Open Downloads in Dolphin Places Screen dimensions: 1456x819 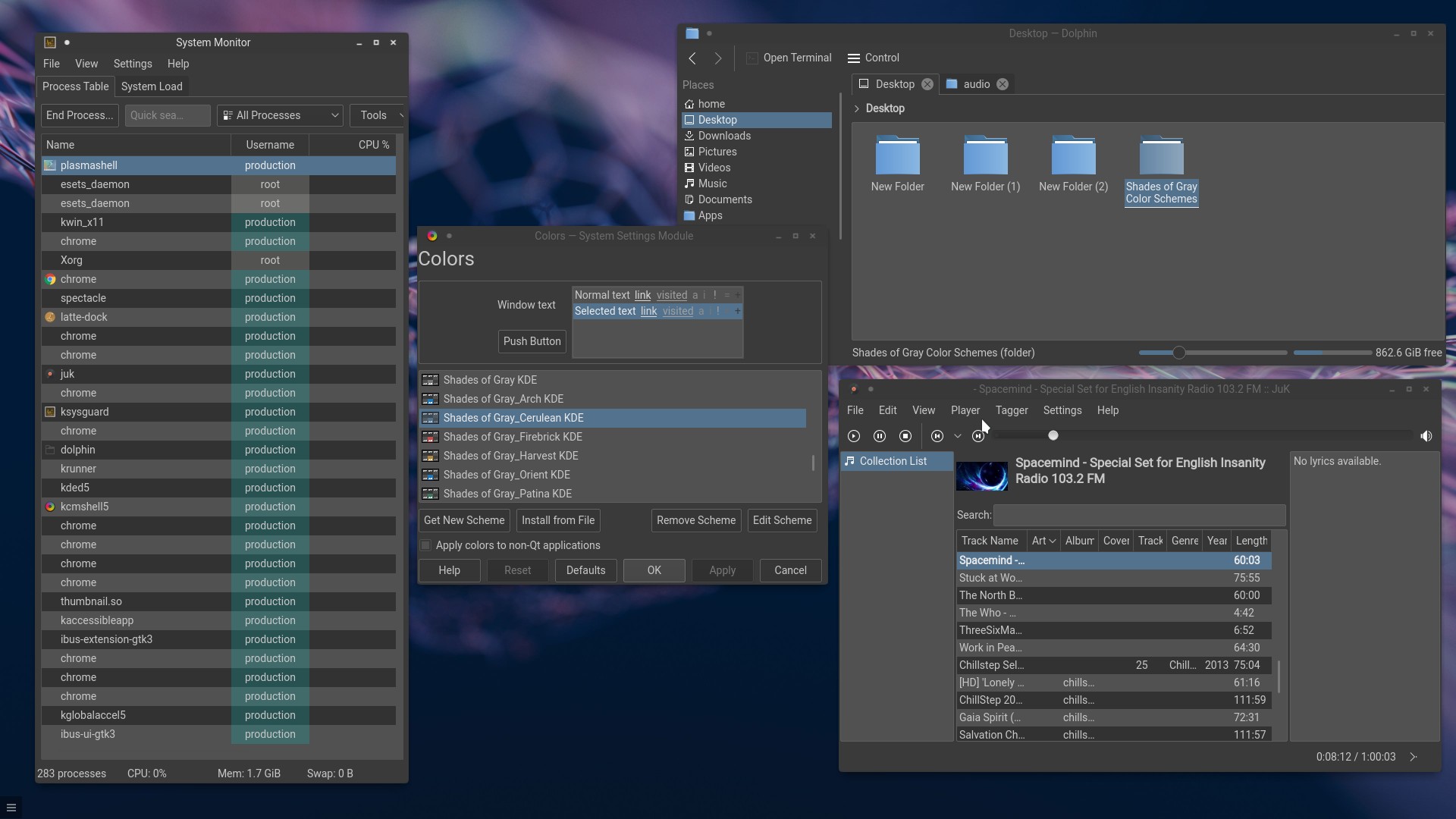tap(757, 136)
